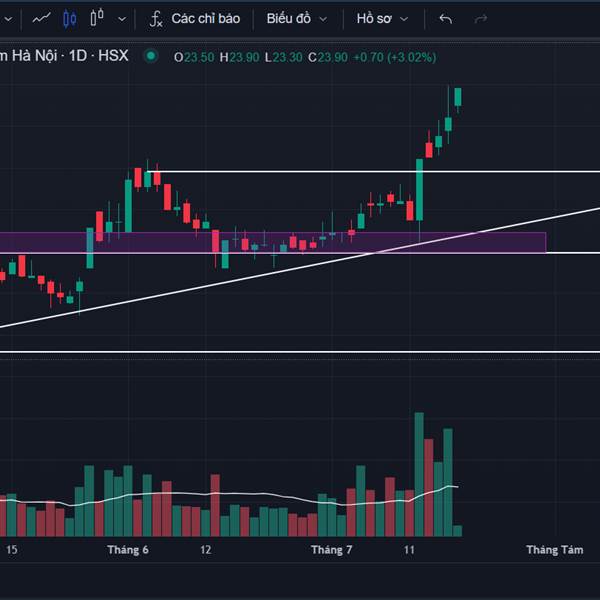The width and height of the screenshot is (600, 600).
Task: Click the symbol title Hà Nội · 1D · HSX
Action: click(64, 56)
